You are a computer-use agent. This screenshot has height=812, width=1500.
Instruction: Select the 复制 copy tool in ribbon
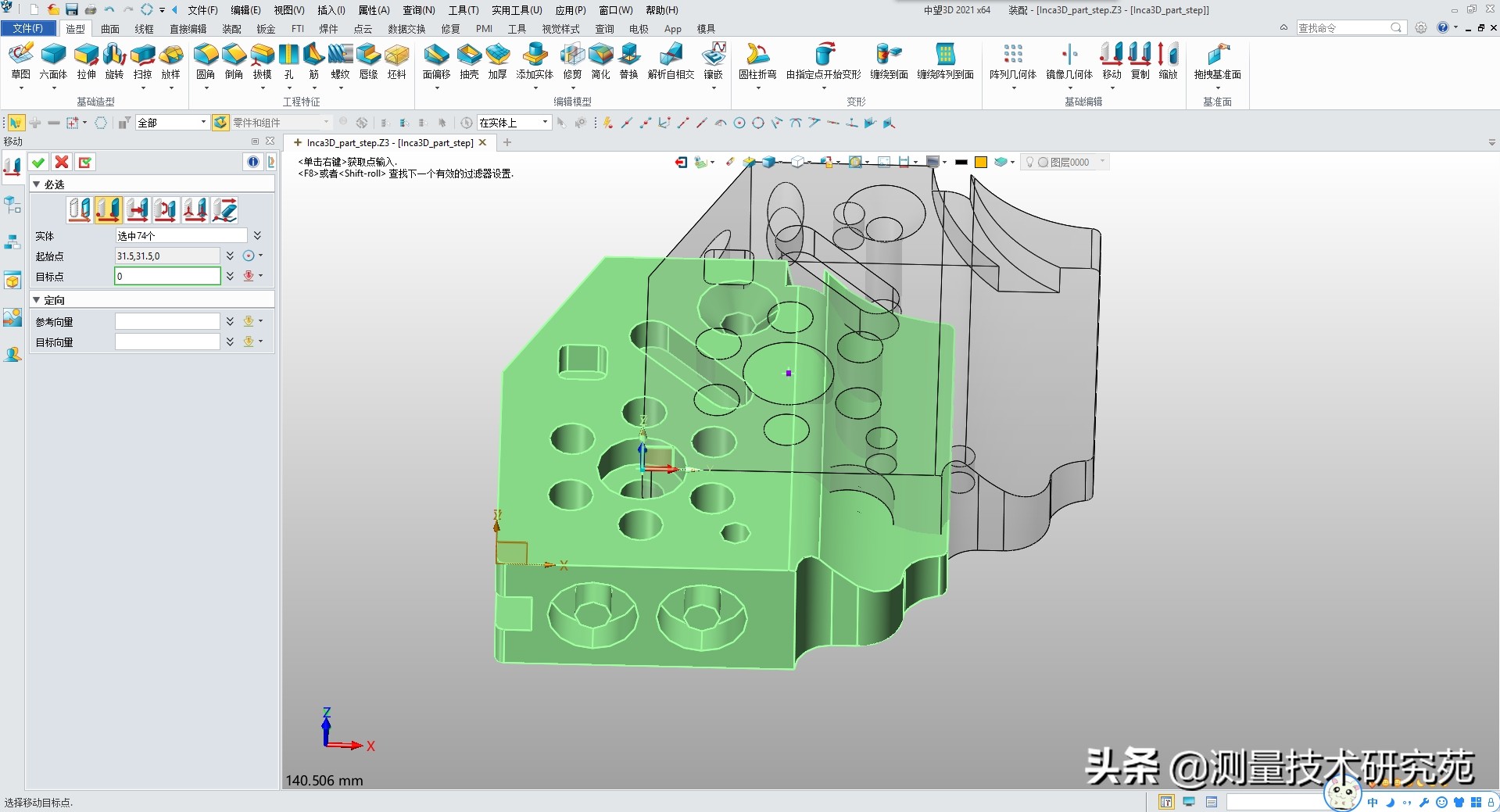1140,61
